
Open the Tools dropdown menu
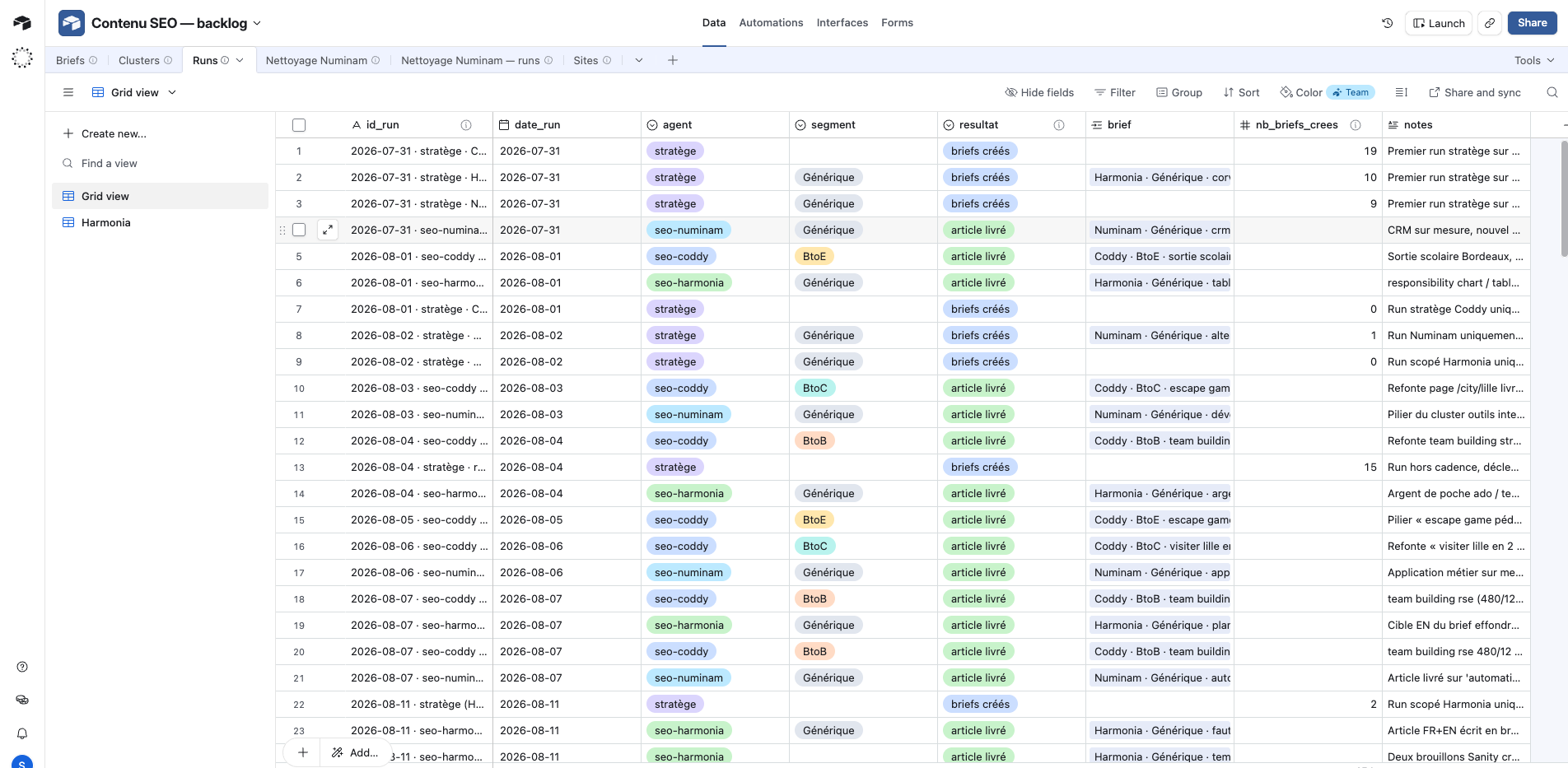[1534, 60]
